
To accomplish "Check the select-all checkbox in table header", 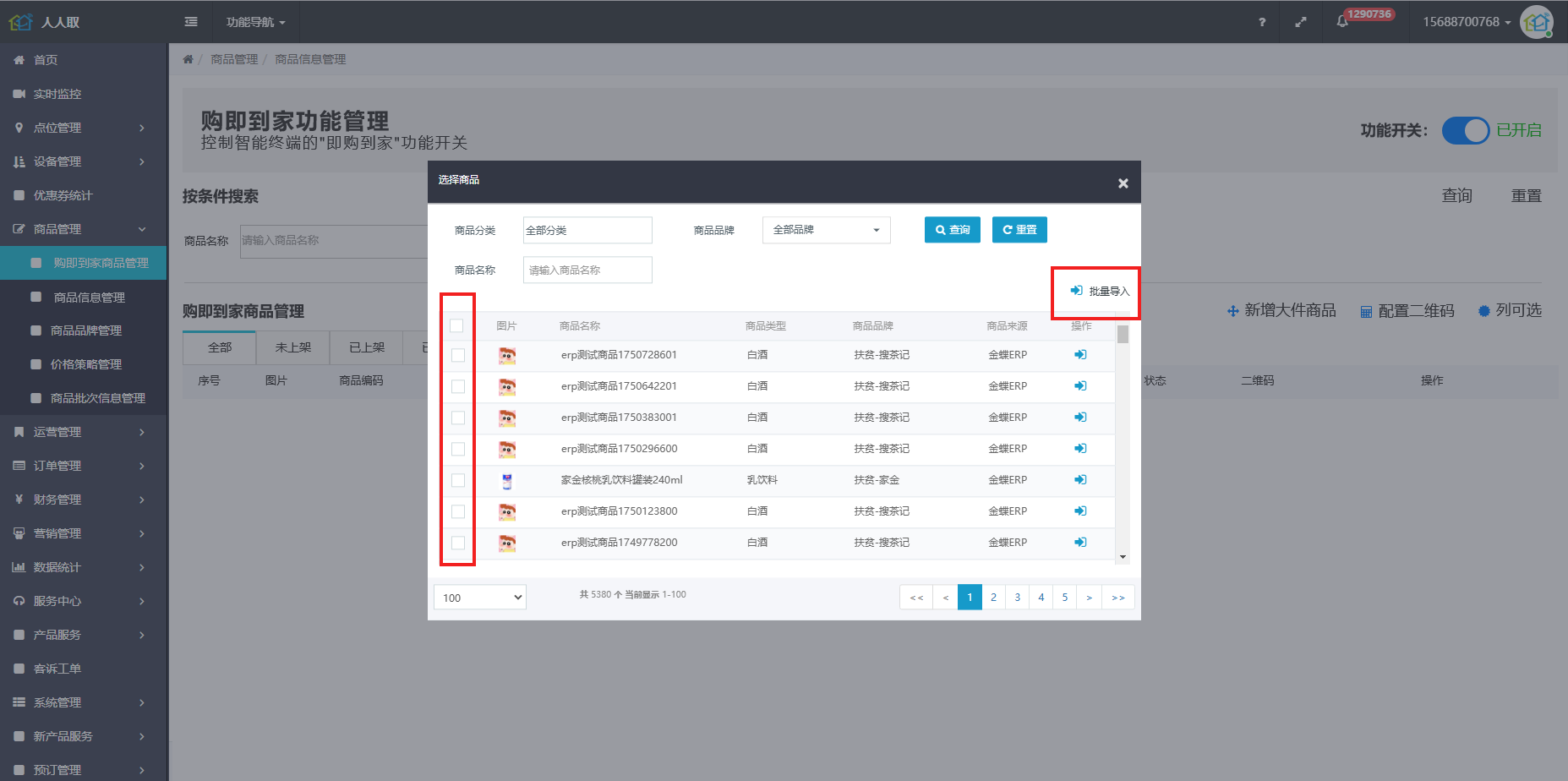I will pos(456,326).
